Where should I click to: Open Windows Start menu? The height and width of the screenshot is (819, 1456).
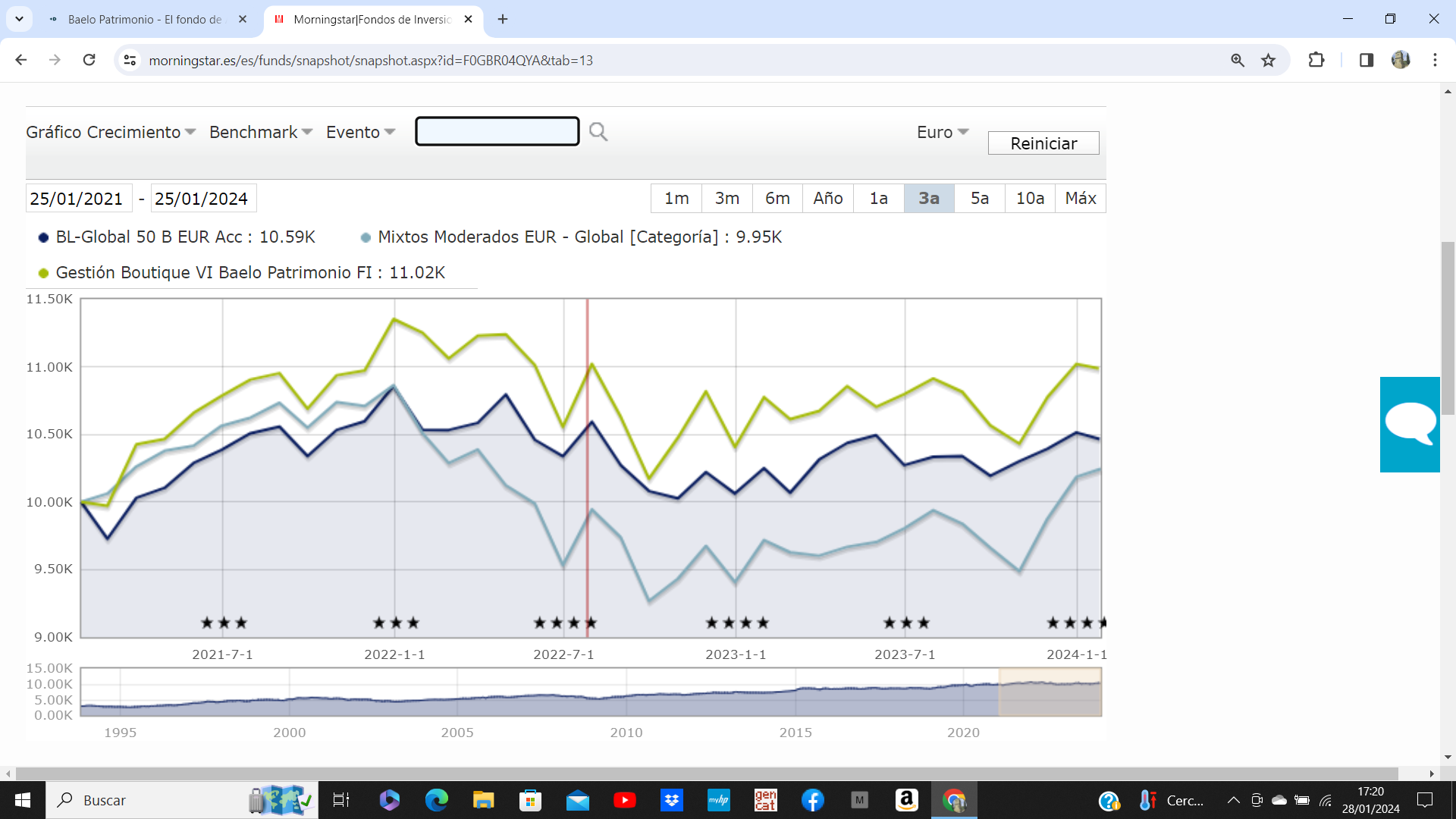coord(23,800)
